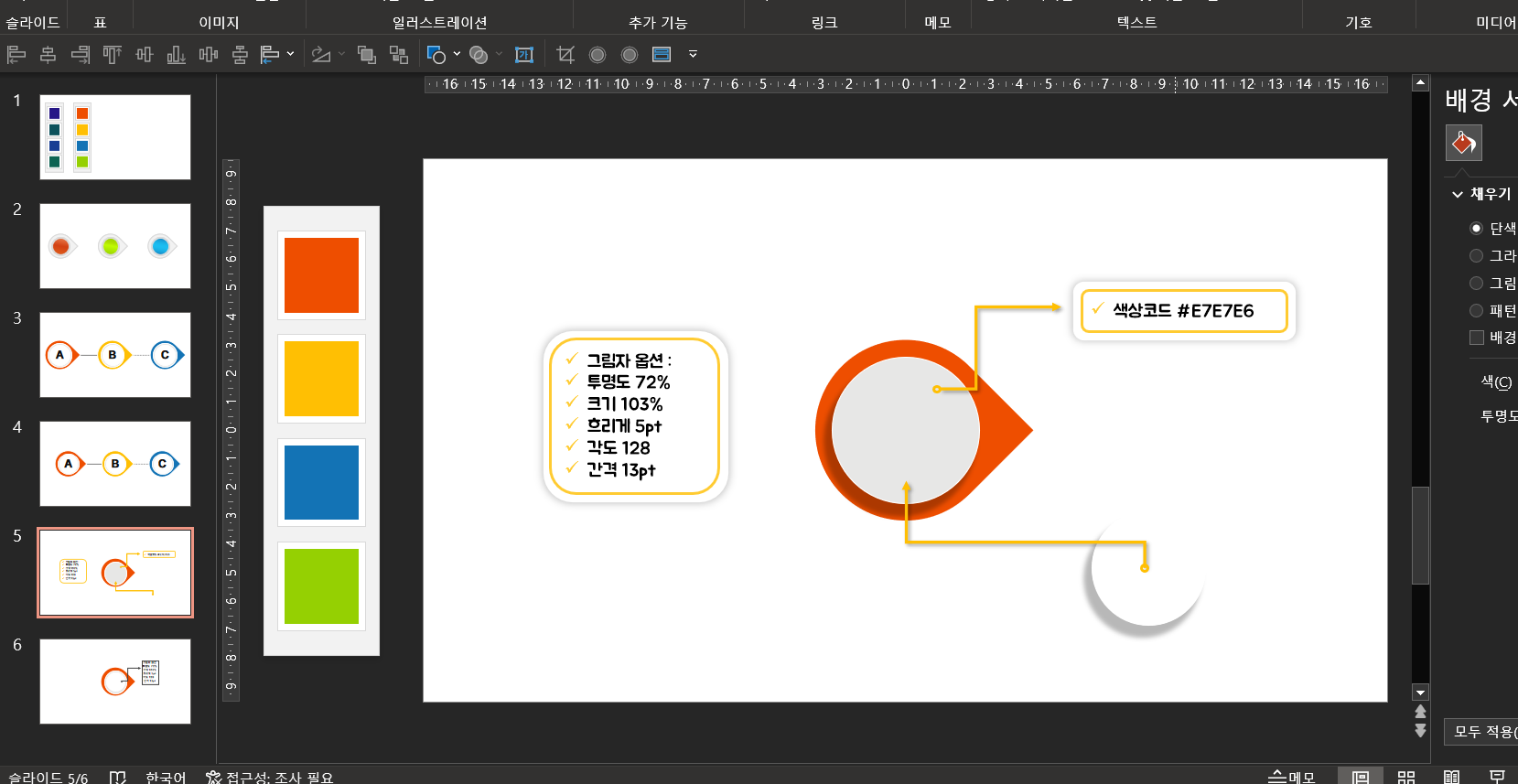
Task: Open the Customize Quick Access Toolbar arrow
Action: [x=693, y=55]
